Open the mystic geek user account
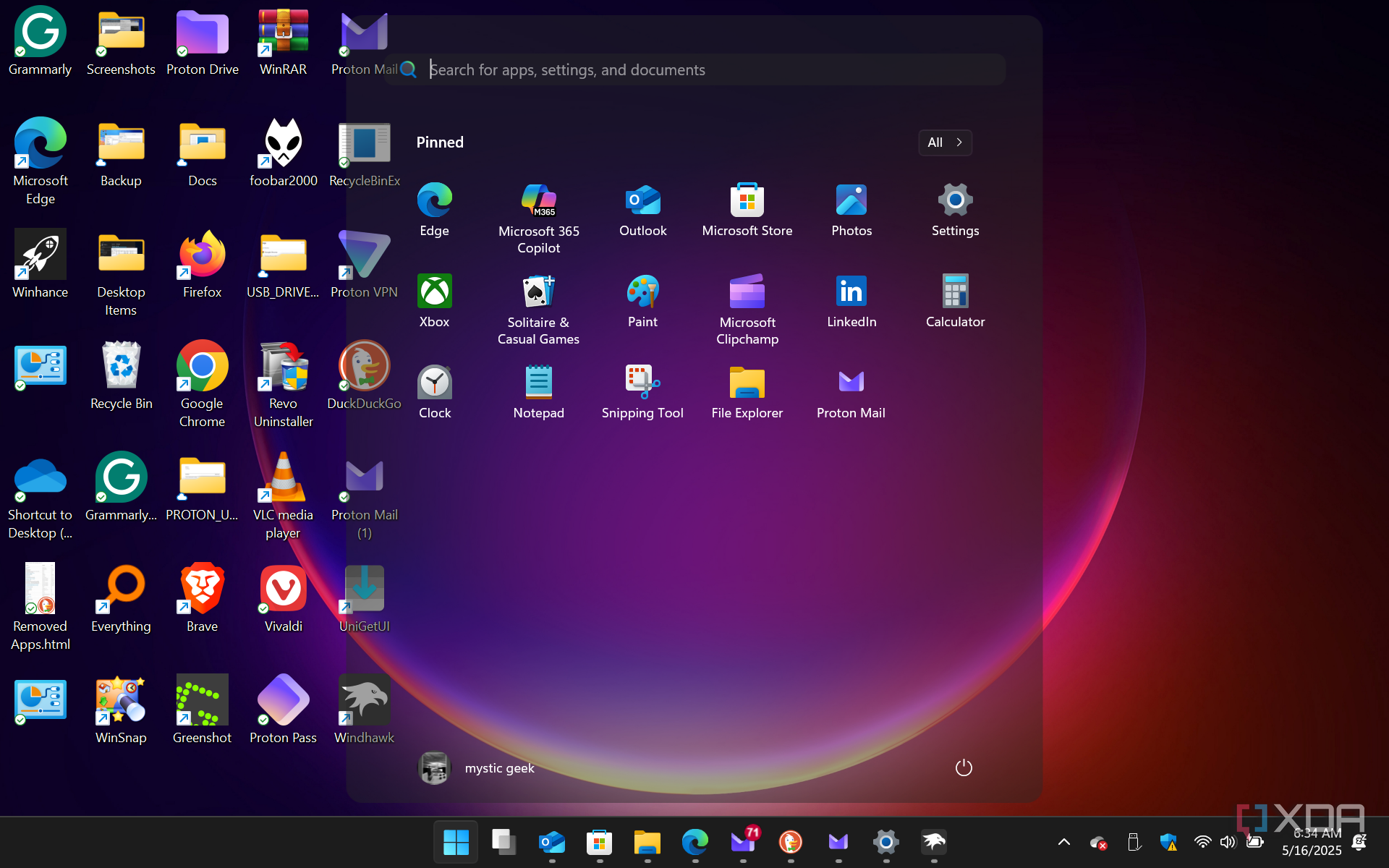This screenshot has height=868, width=1389. coord(477,767)
